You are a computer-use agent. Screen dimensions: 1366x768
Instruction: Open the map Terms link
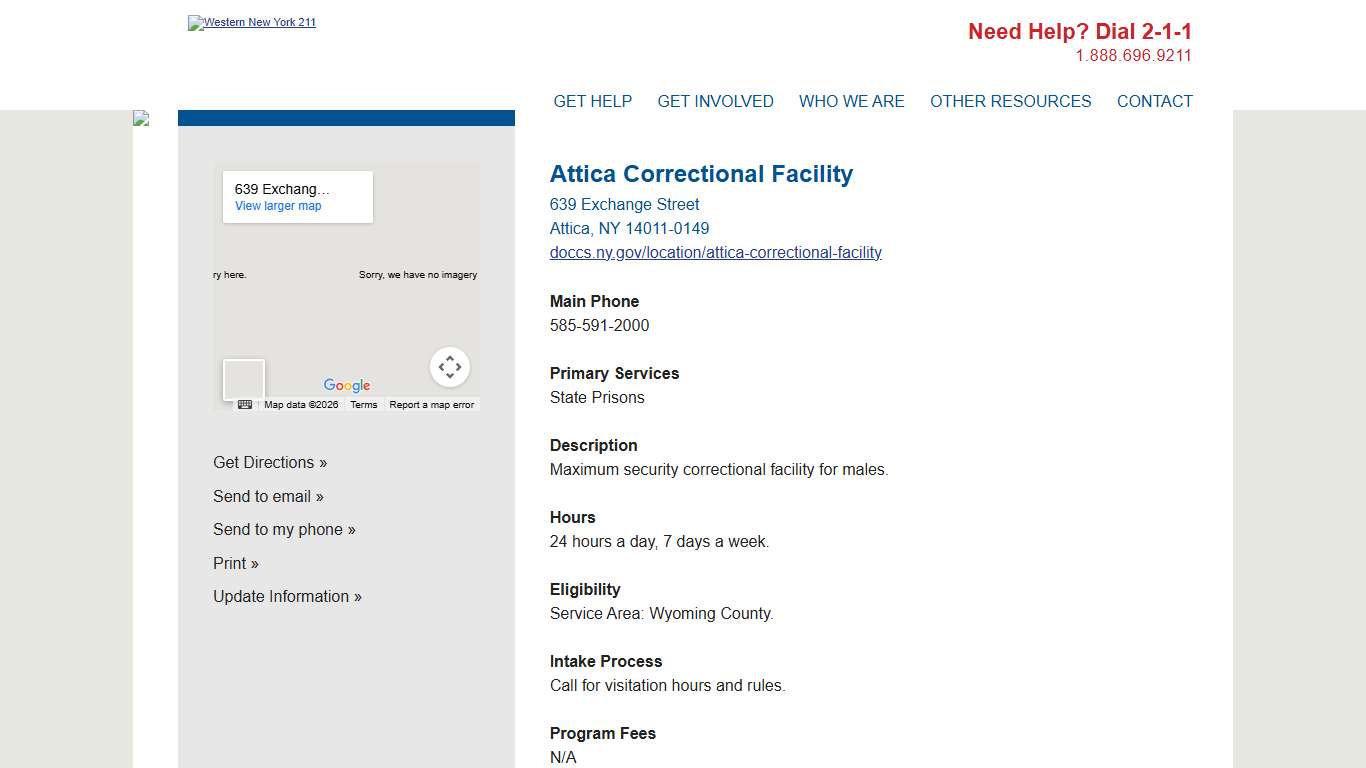pos(364,405)
